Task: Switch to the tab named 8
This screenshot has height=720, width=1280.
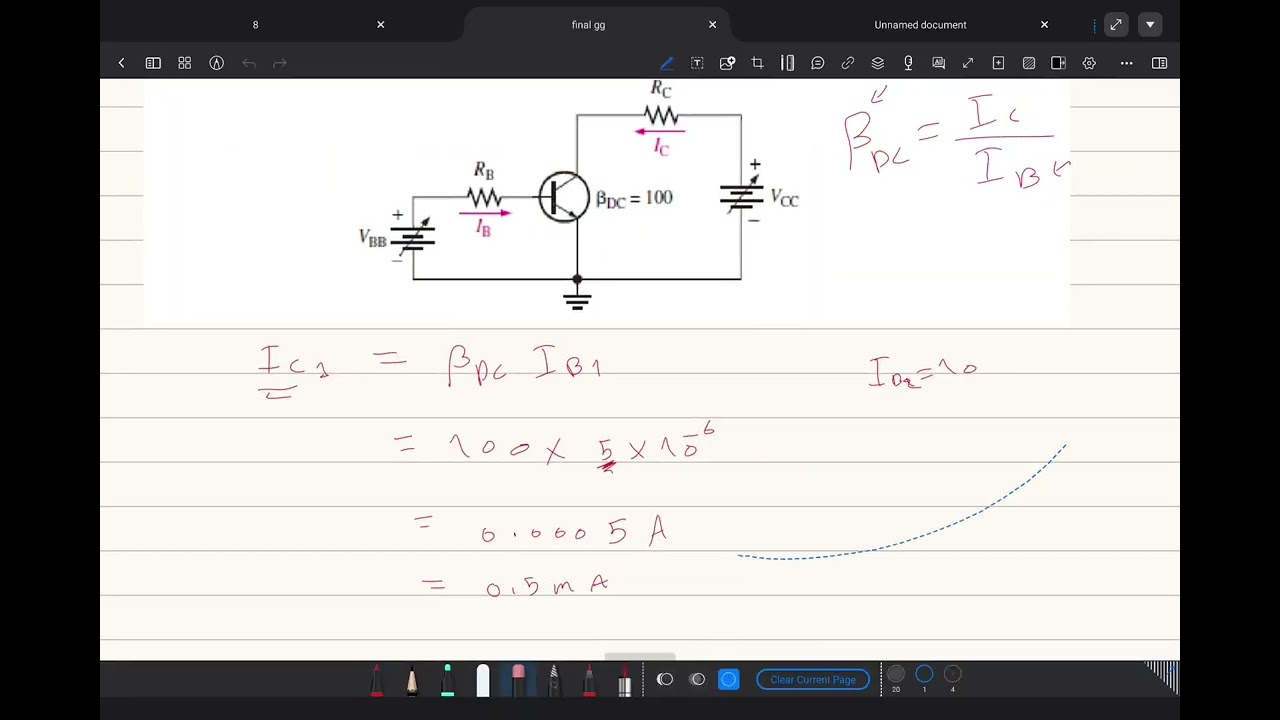Action: tap(255, 24)
